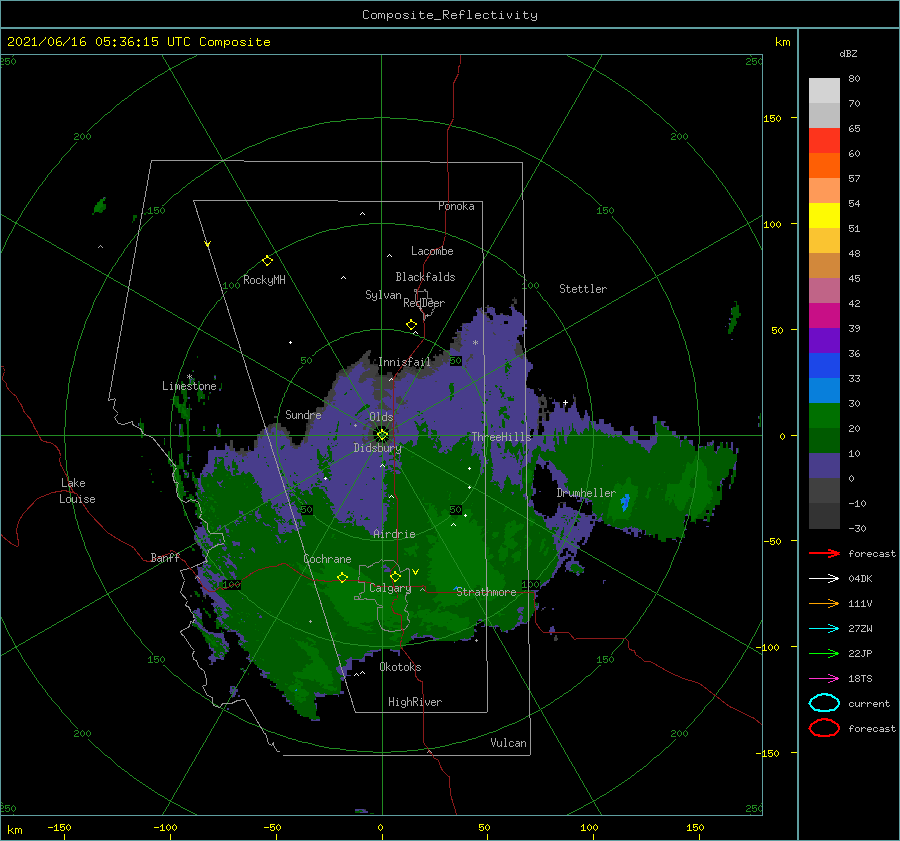Click the cyan 'current' ellipse legend icon

[x=824, y=703]
